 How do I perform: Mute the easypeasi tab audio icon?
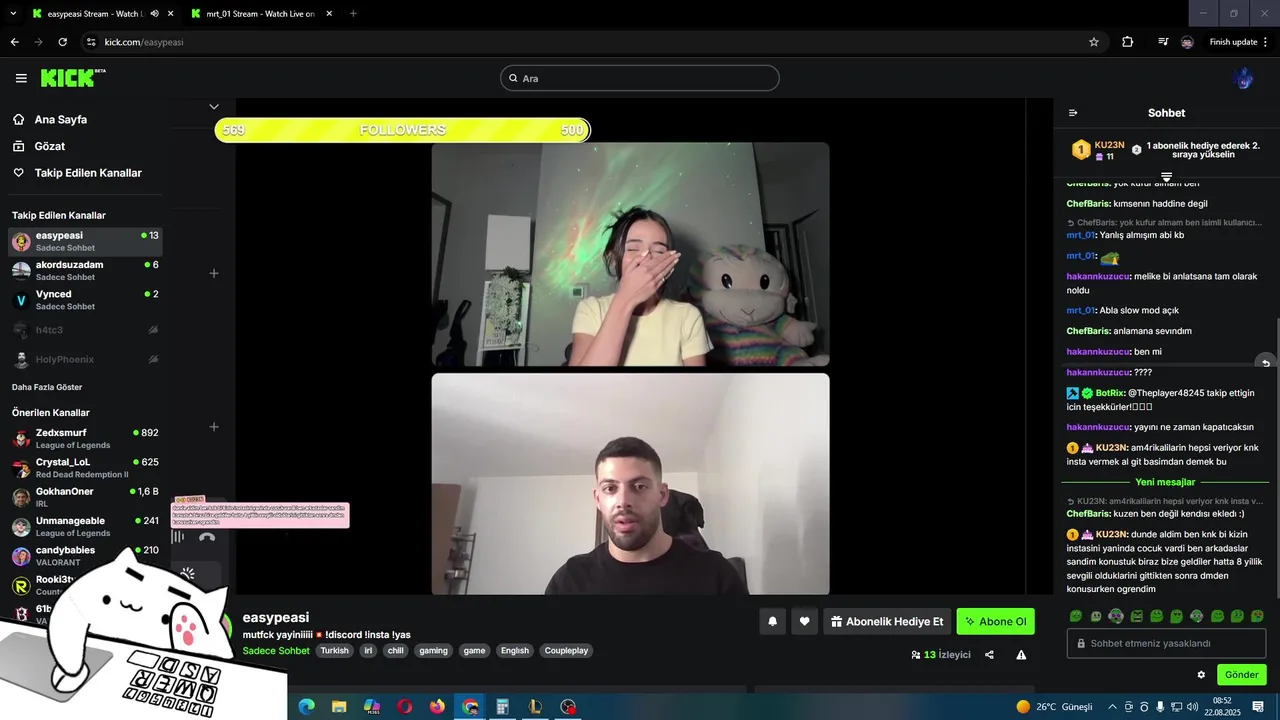click(154, 14)
